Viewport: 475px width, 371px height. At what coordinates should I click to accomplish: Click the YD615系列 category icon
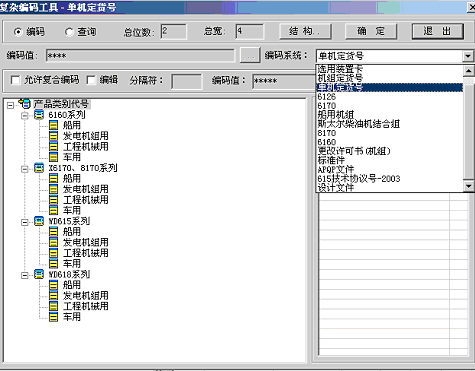(x=39, y=221)
